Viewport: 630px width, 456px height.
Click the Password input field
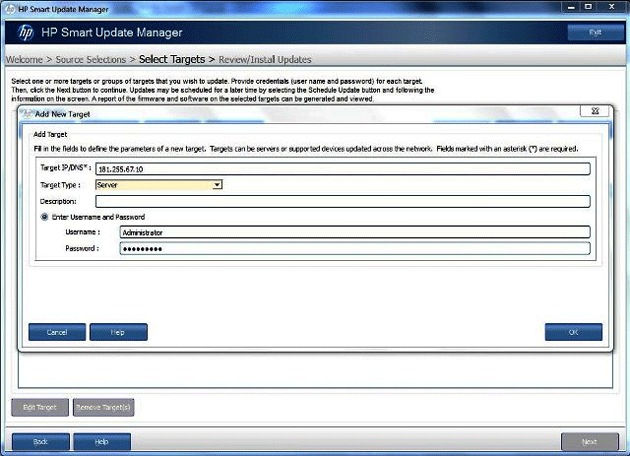(x=354, y=248)
